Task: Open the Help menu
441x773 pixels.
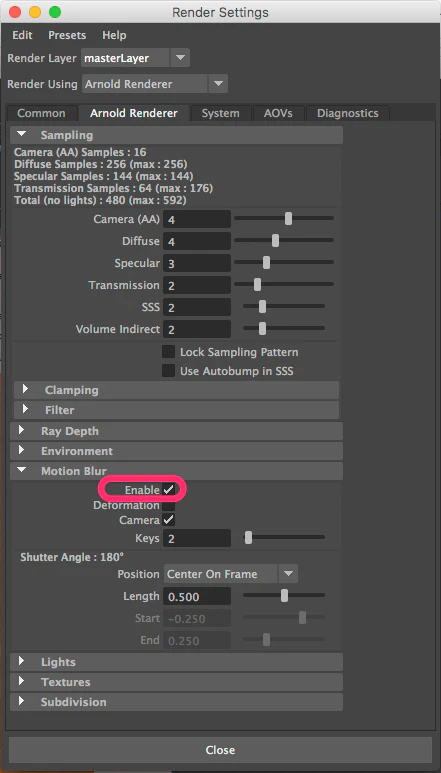Action: 114,35
